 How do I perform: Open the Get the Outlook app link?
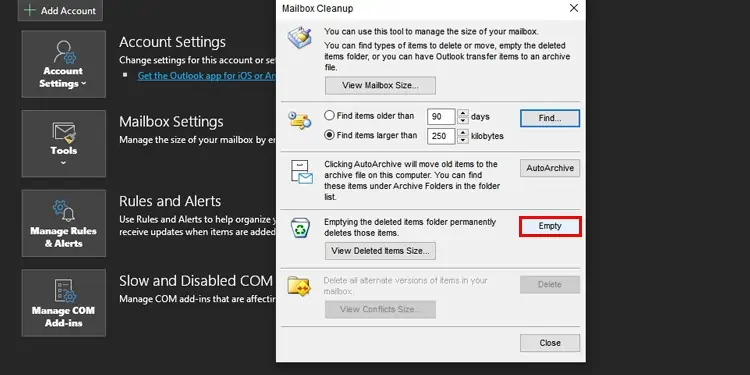coord(207,76)
